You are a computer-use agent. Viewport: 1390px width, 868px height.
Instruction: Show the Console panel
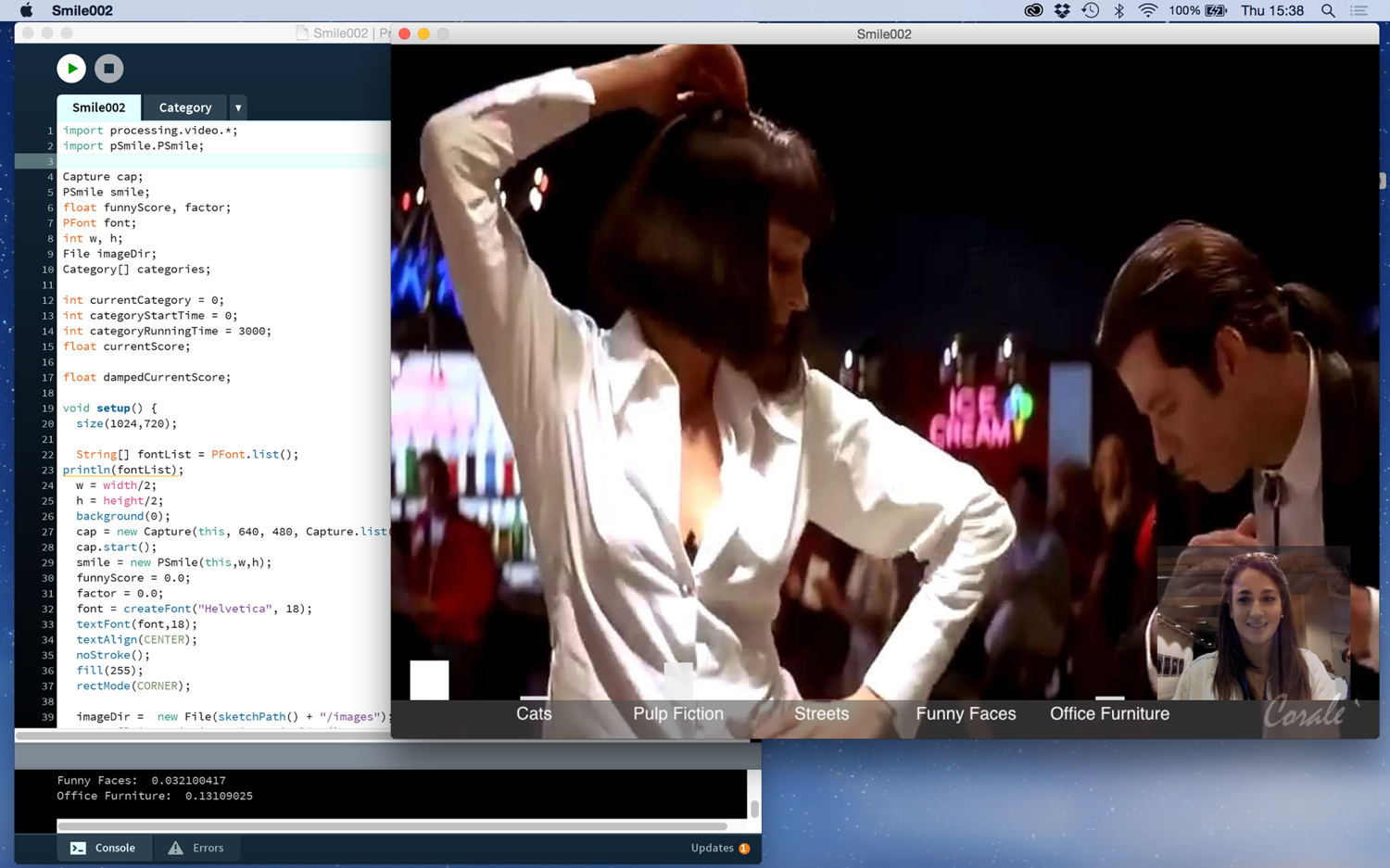103,848
